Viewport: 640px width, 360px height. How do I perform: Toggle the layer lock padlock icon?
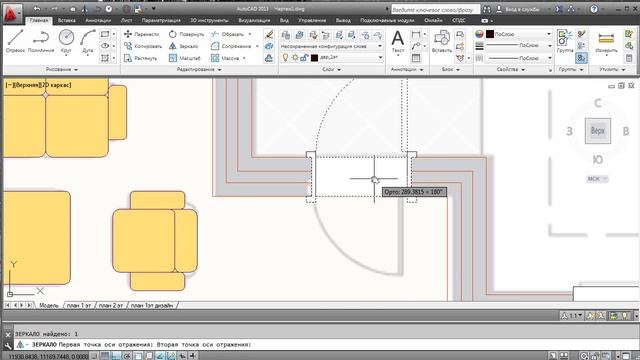pos(304,58)
